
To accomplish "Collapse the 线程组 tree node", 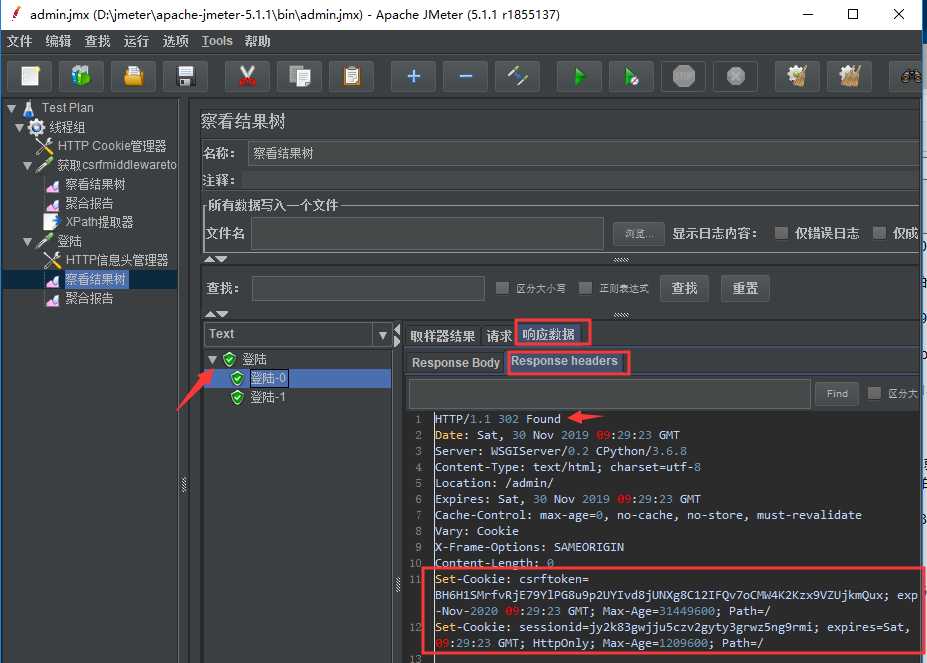I will [x=20, y=127].
